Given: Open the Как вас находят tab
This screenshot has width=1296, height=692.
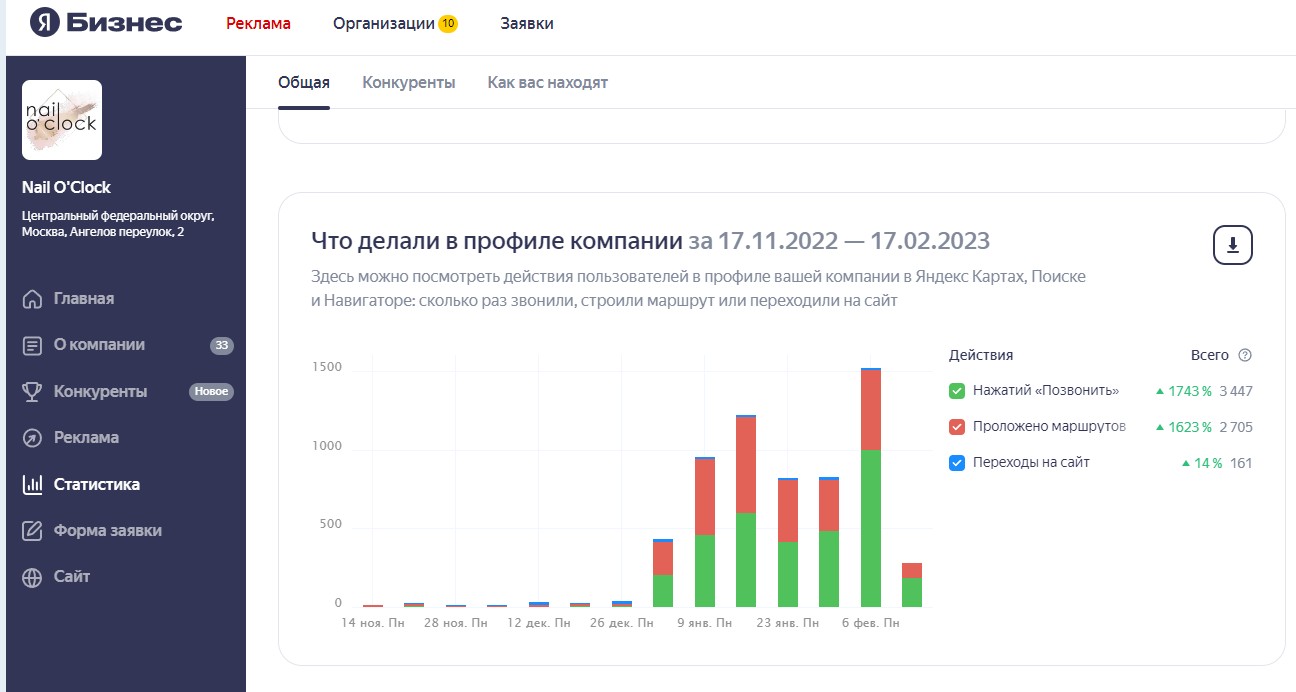Looking at the screenshot, I should click(547, 83).
